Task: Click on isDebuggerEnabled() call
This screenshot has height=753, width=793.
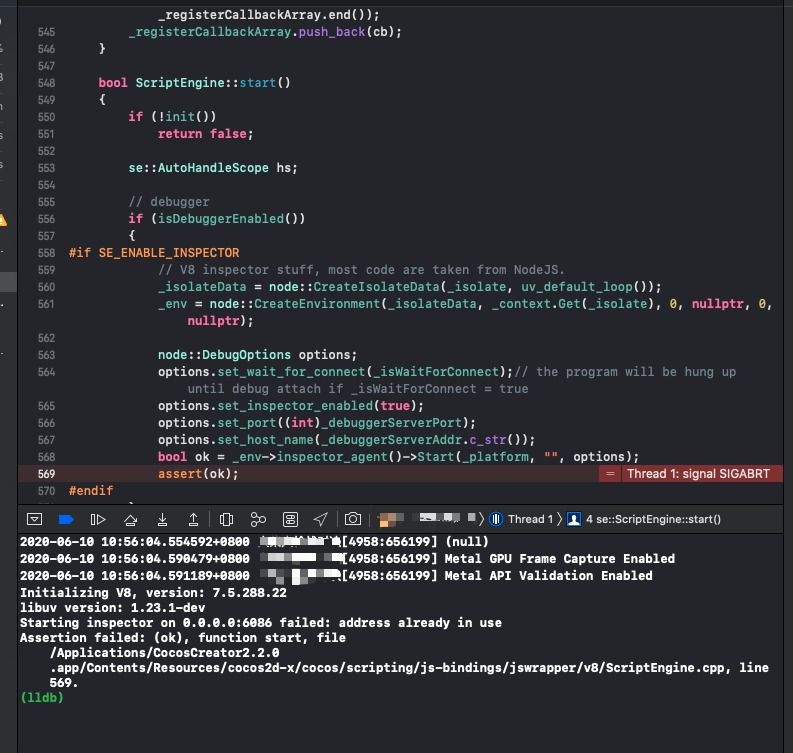Action: tap(231, 219)
